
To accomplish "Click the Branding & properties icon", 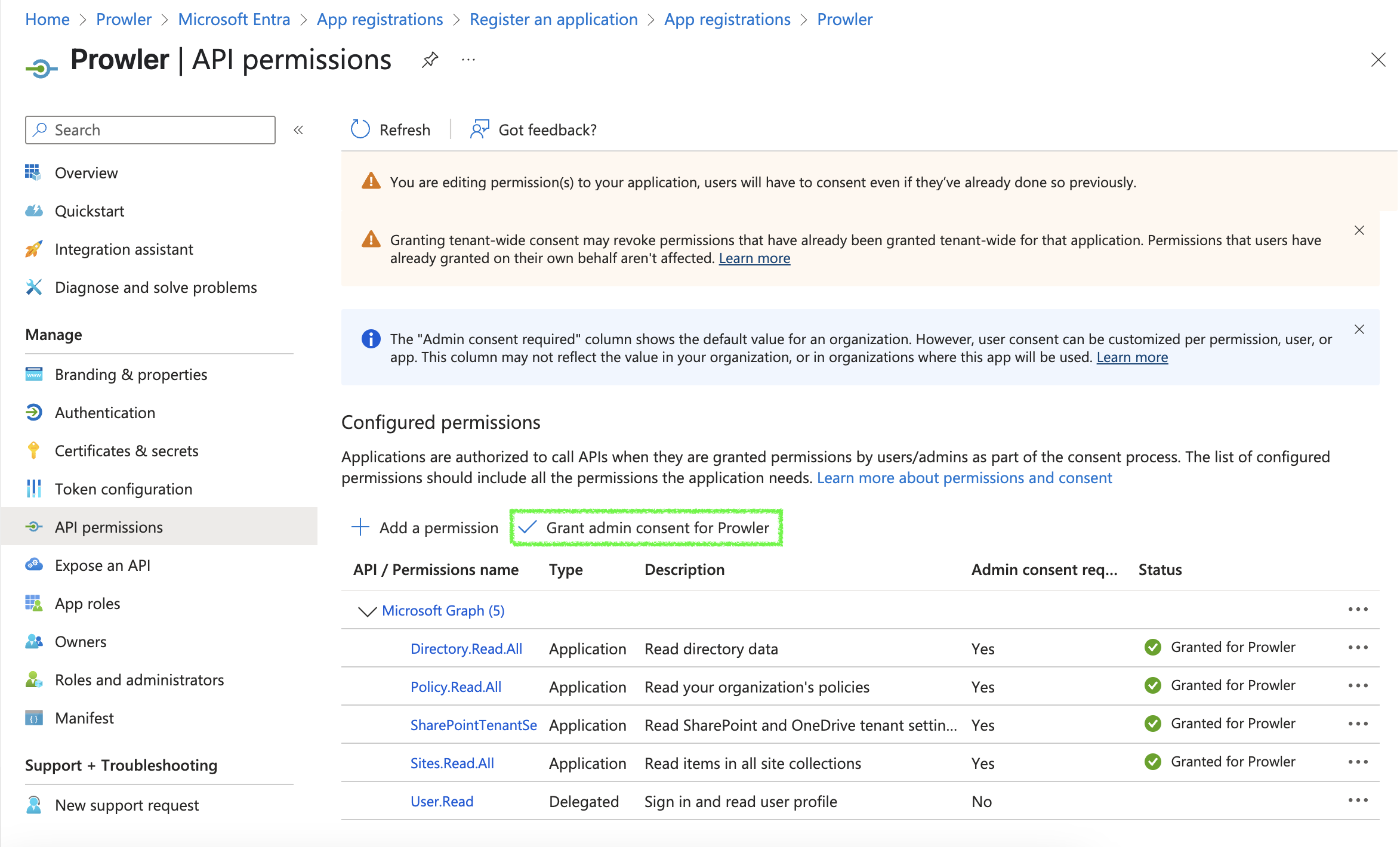I will [x=33, y=374].
